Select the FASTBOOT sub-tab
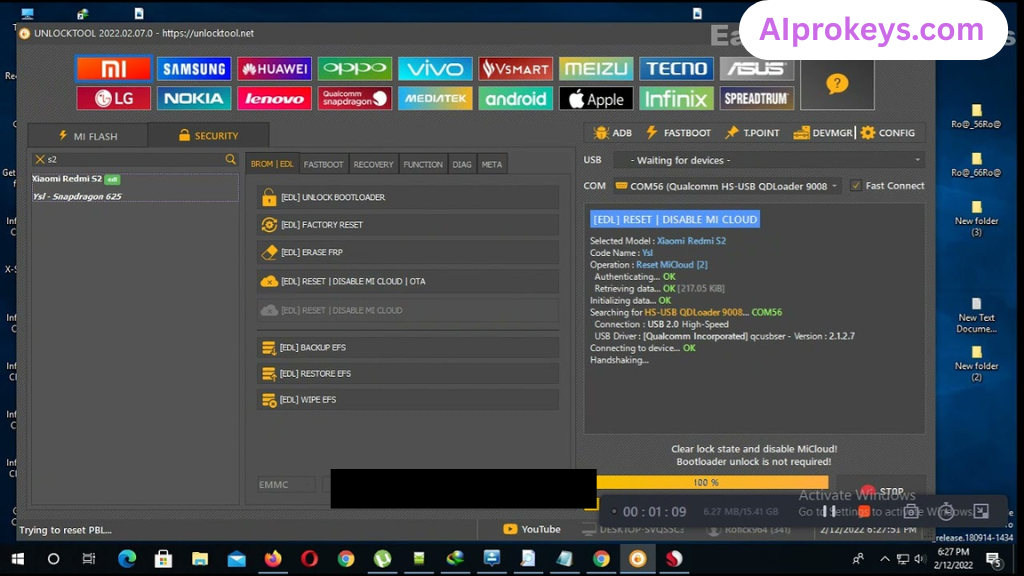This screenshot has width=1024, height=576. [x=323, y=165]
